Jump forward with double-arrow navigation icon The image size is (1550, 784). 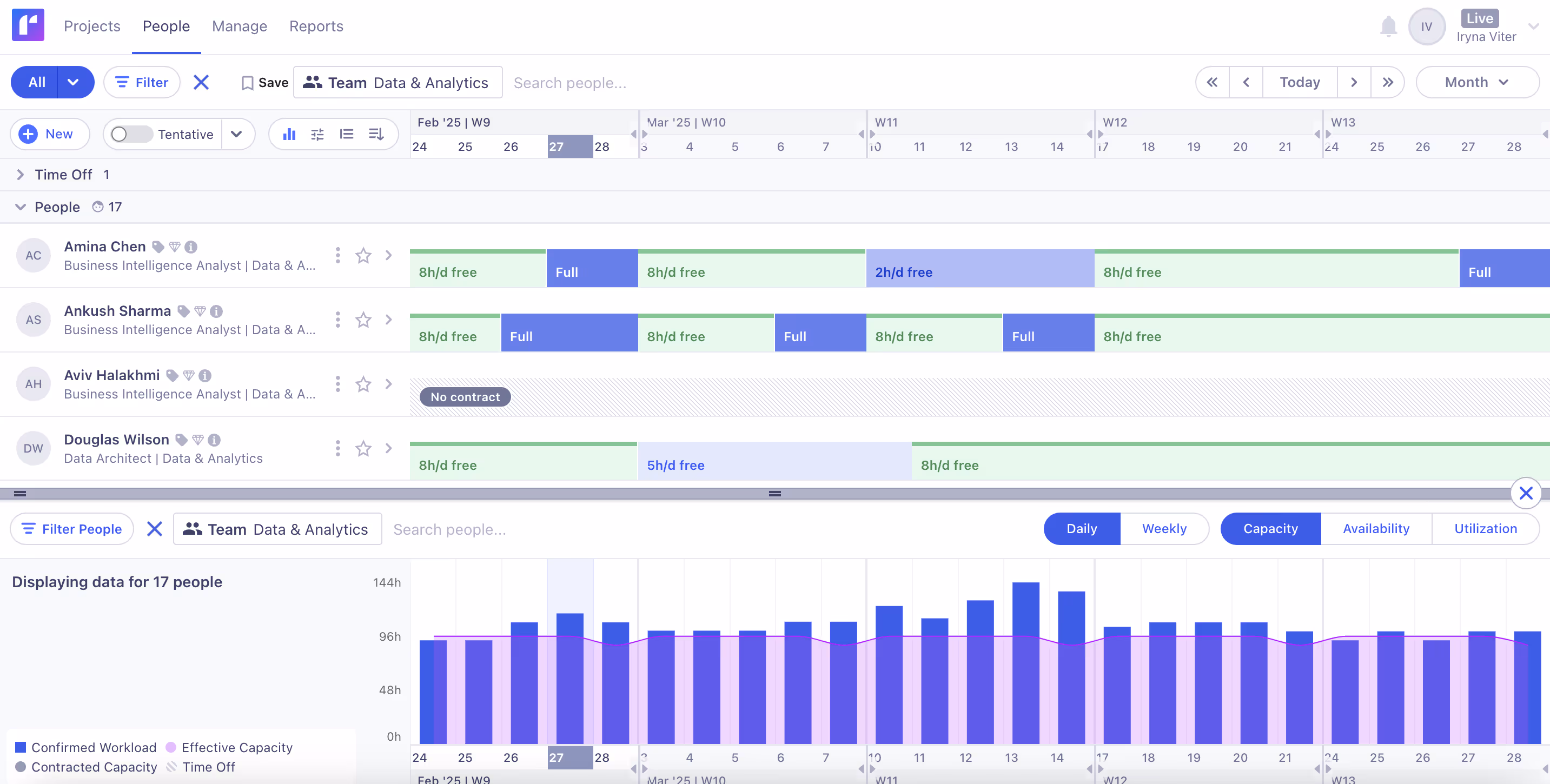point(1388,82)
